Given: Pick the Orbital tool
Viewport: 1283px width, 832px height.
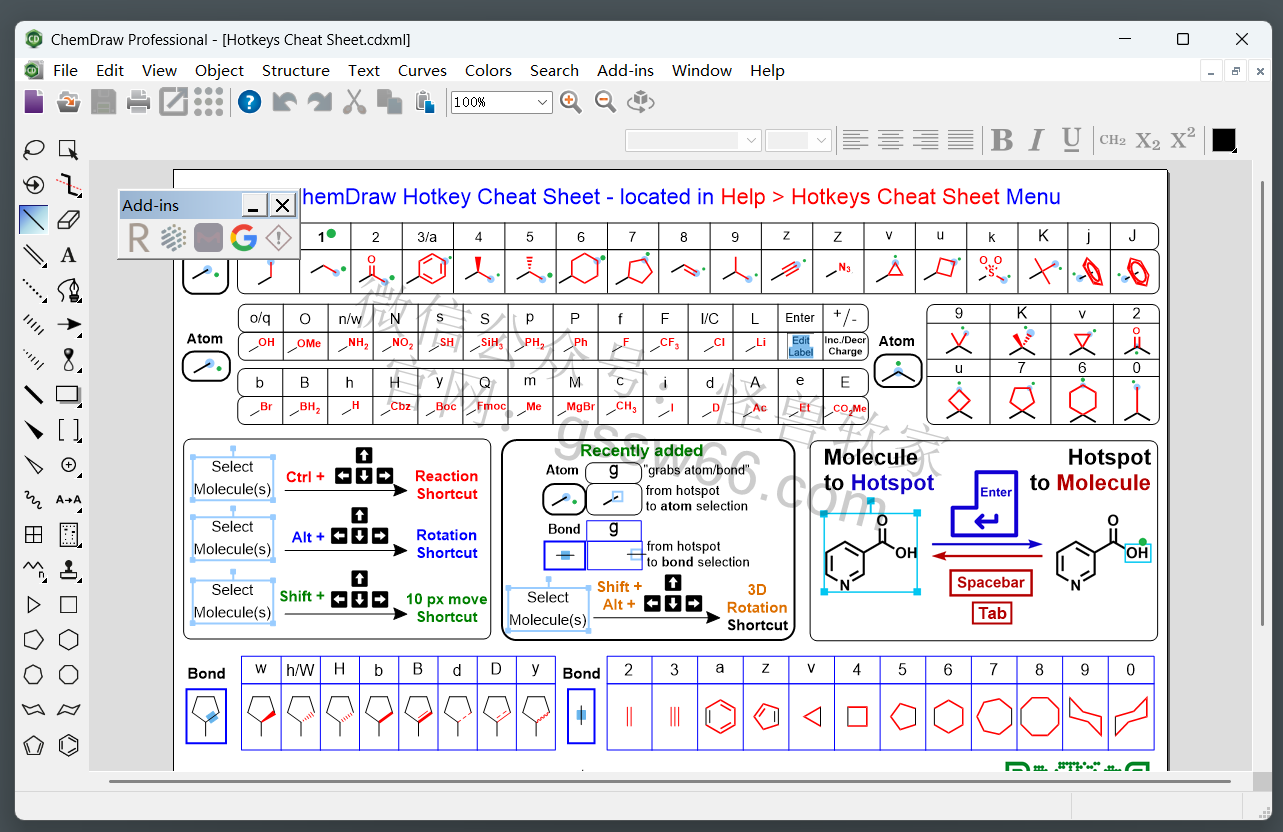Looking at the screenshot, I should [x=68, y=360].
